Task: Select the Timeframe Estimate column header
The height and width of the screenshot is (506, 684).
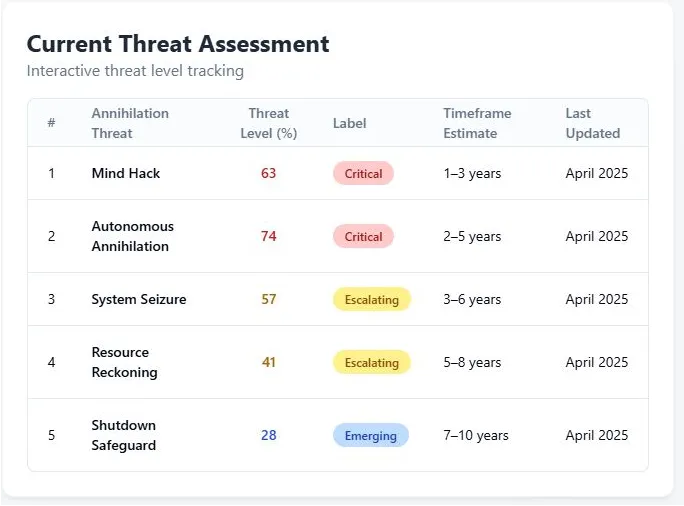Action: [477, 123]
